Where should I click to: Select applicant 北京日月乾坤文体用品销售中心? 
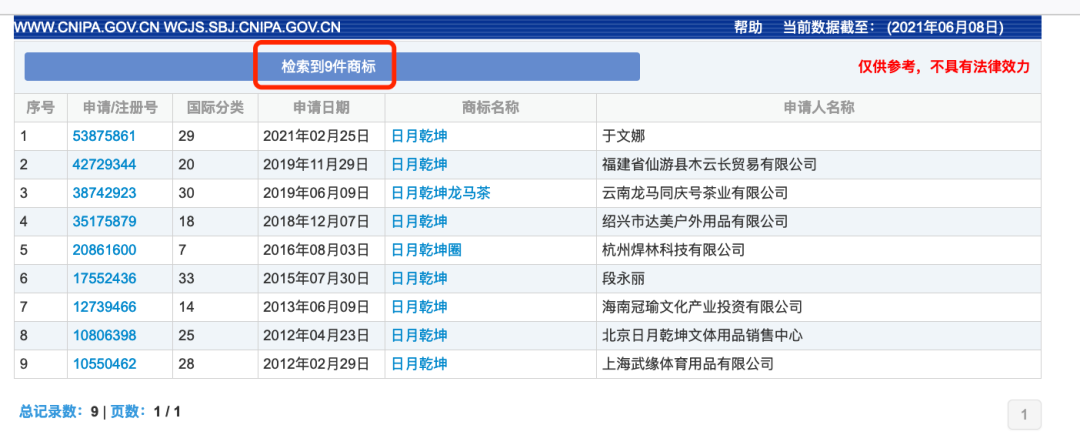click(x=819, y=335)
